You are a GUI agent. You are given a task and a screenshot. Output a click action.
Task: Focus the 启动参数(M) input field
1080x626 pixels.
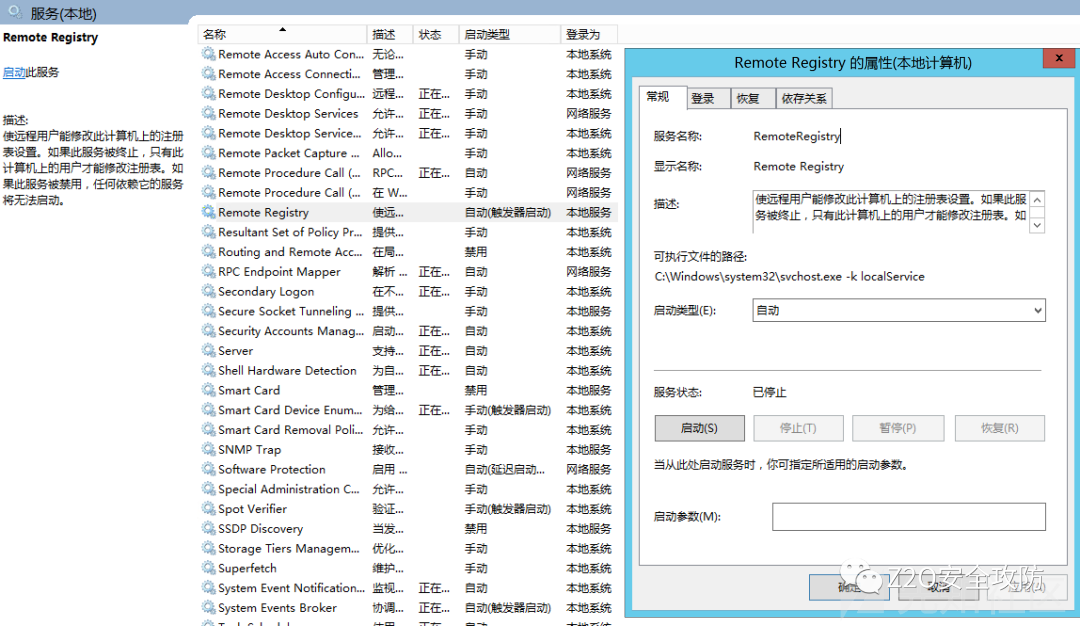[x=908, y=517]
